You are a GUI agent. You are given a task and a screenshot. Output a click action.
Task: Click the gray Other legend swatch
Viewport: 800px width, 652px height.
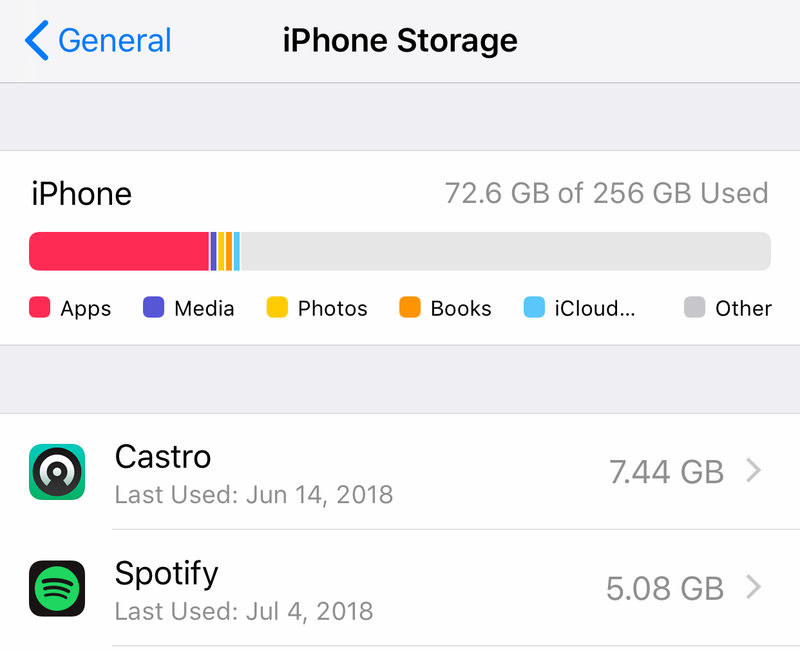pos(694,307)
